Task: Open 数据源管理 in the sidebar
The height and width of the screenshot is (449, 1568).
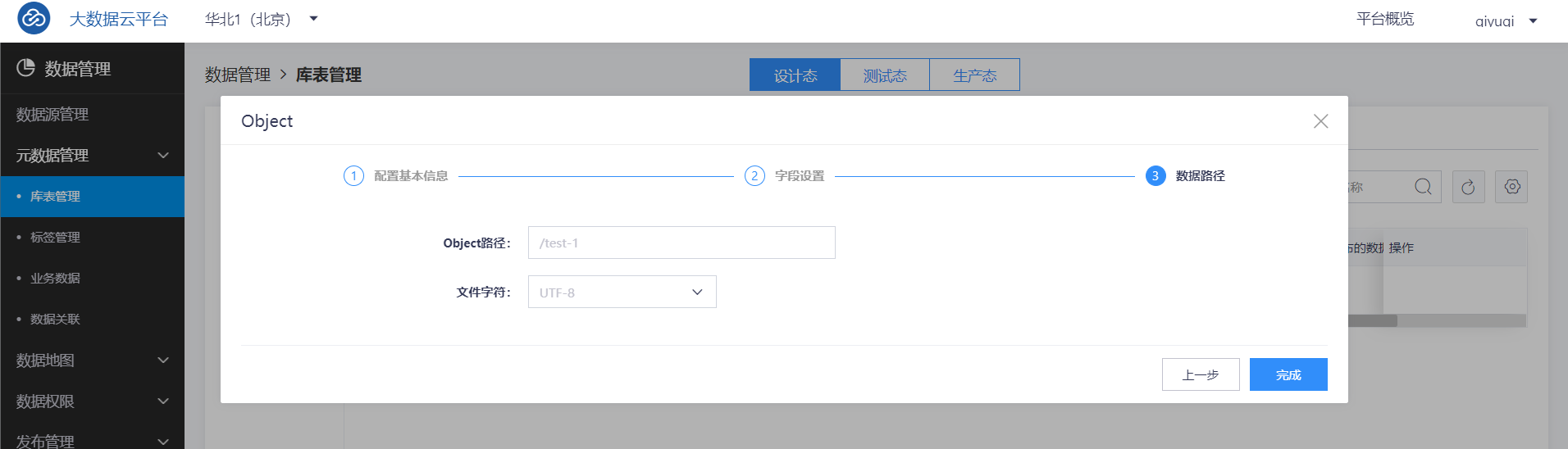Action: point(92,115)
